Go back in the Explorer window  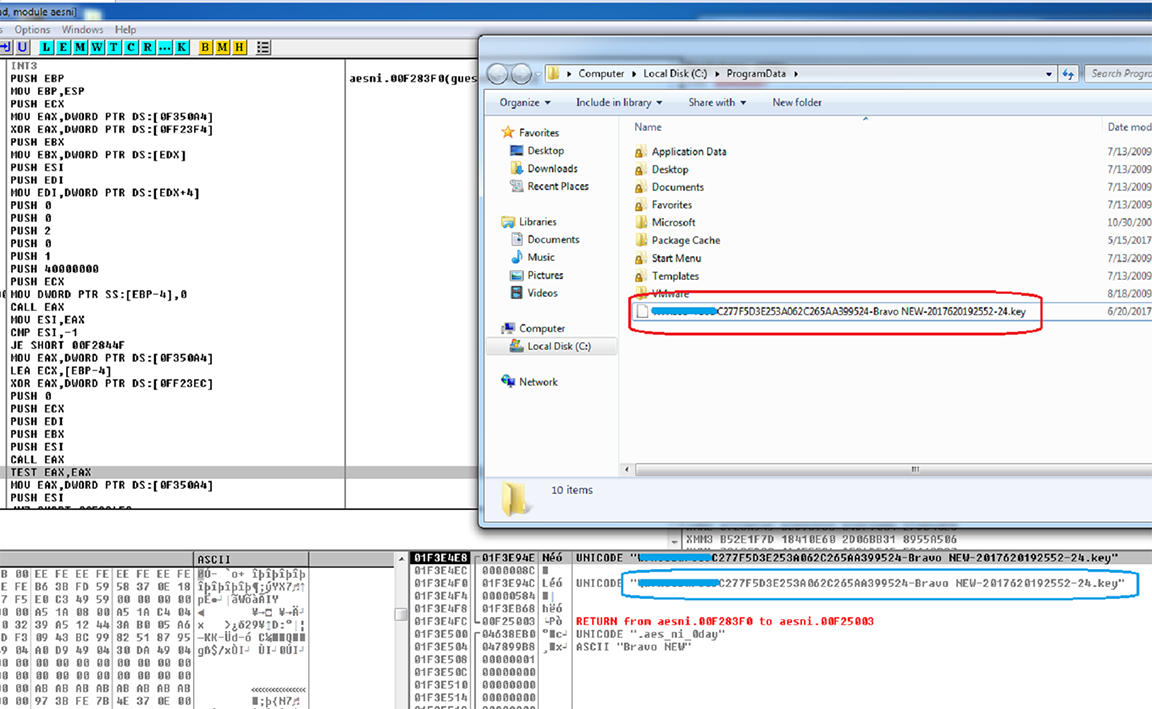[497, 73]
